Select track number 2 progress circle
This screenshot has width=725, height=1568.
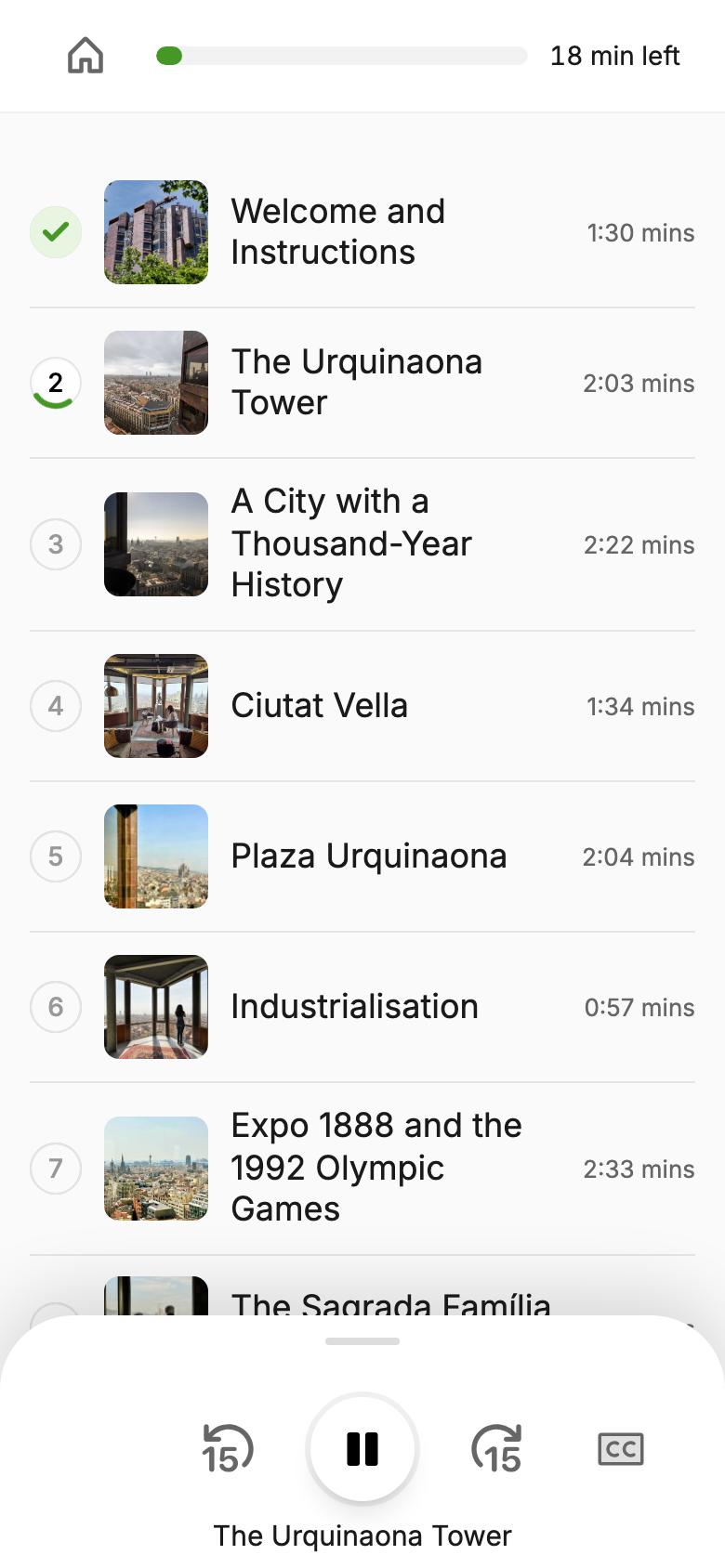pyautogui.click(x=56, y=383)
